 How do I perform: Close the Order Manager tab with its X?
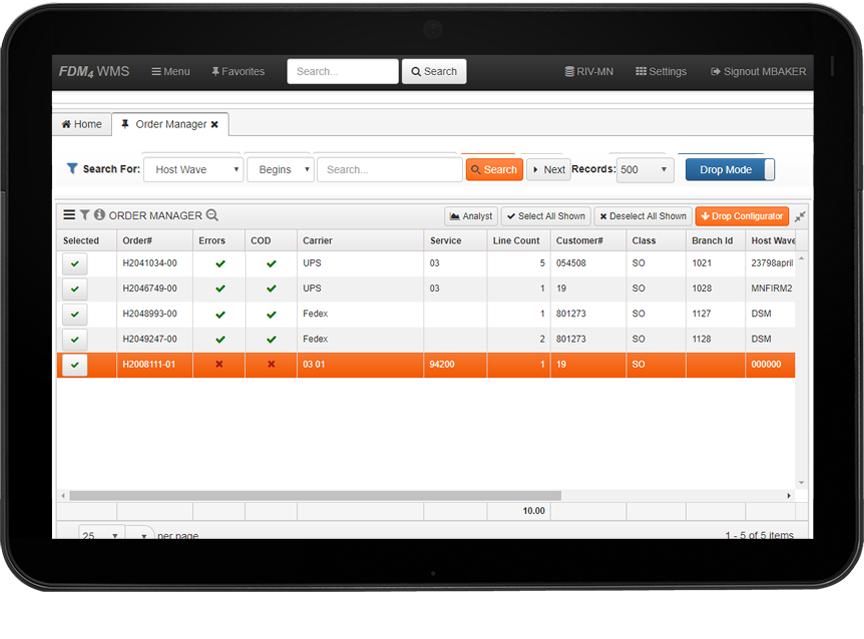(214, 125)
